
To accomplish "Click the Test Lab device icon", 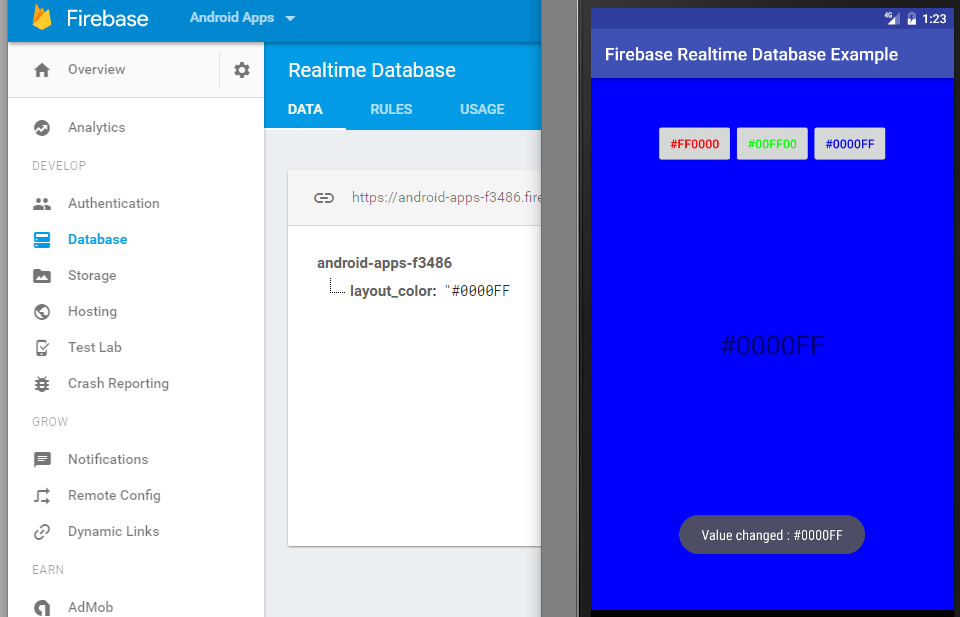I will 42,348.
